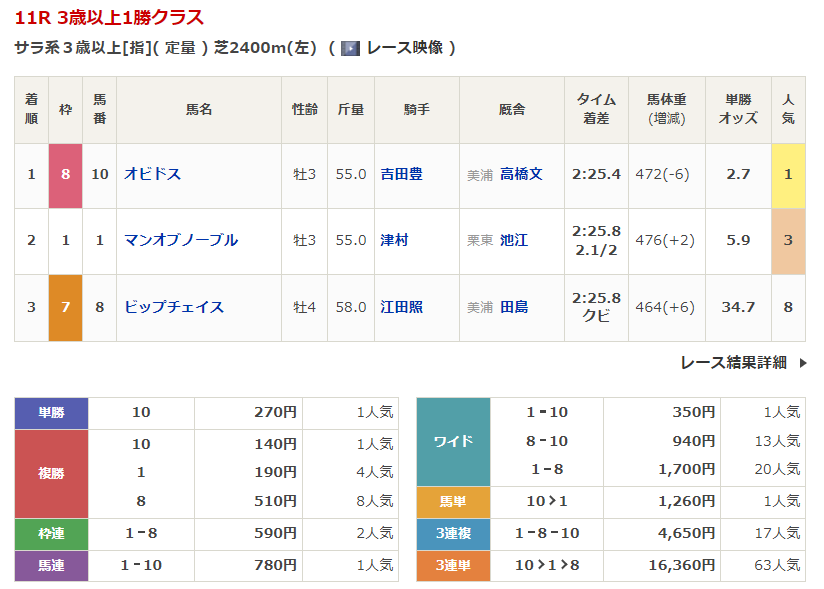
Task: Click the 63人気 popularity value
Action: [777, 565]
